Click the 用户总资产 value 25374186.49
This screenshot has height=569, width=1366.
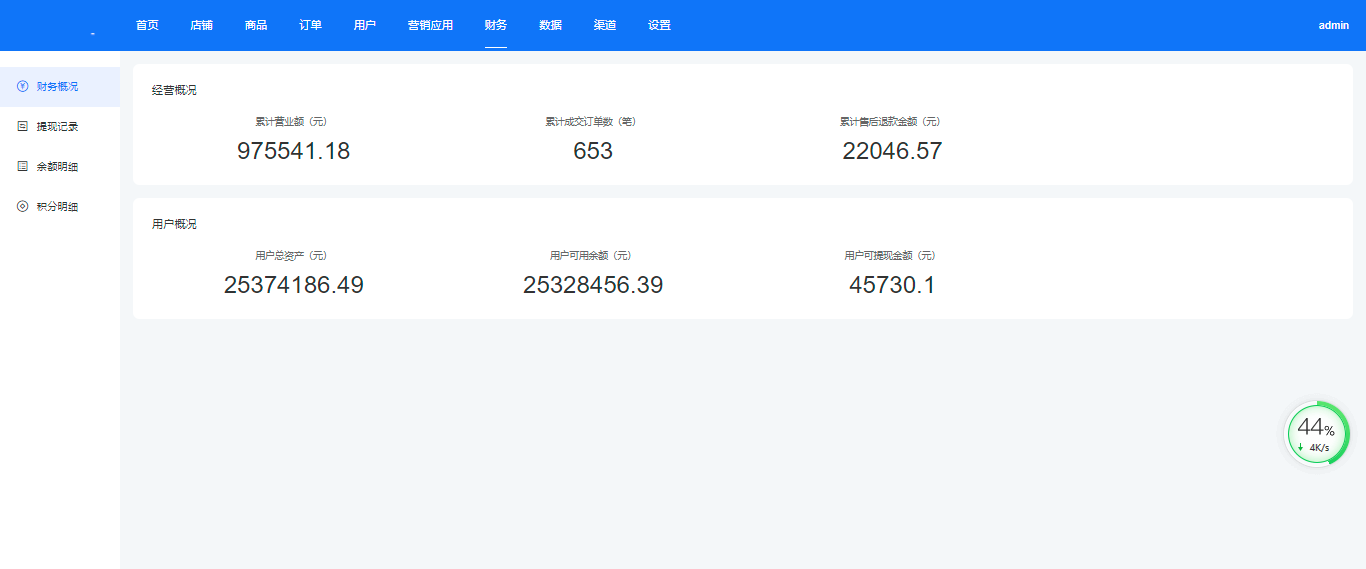293,285
